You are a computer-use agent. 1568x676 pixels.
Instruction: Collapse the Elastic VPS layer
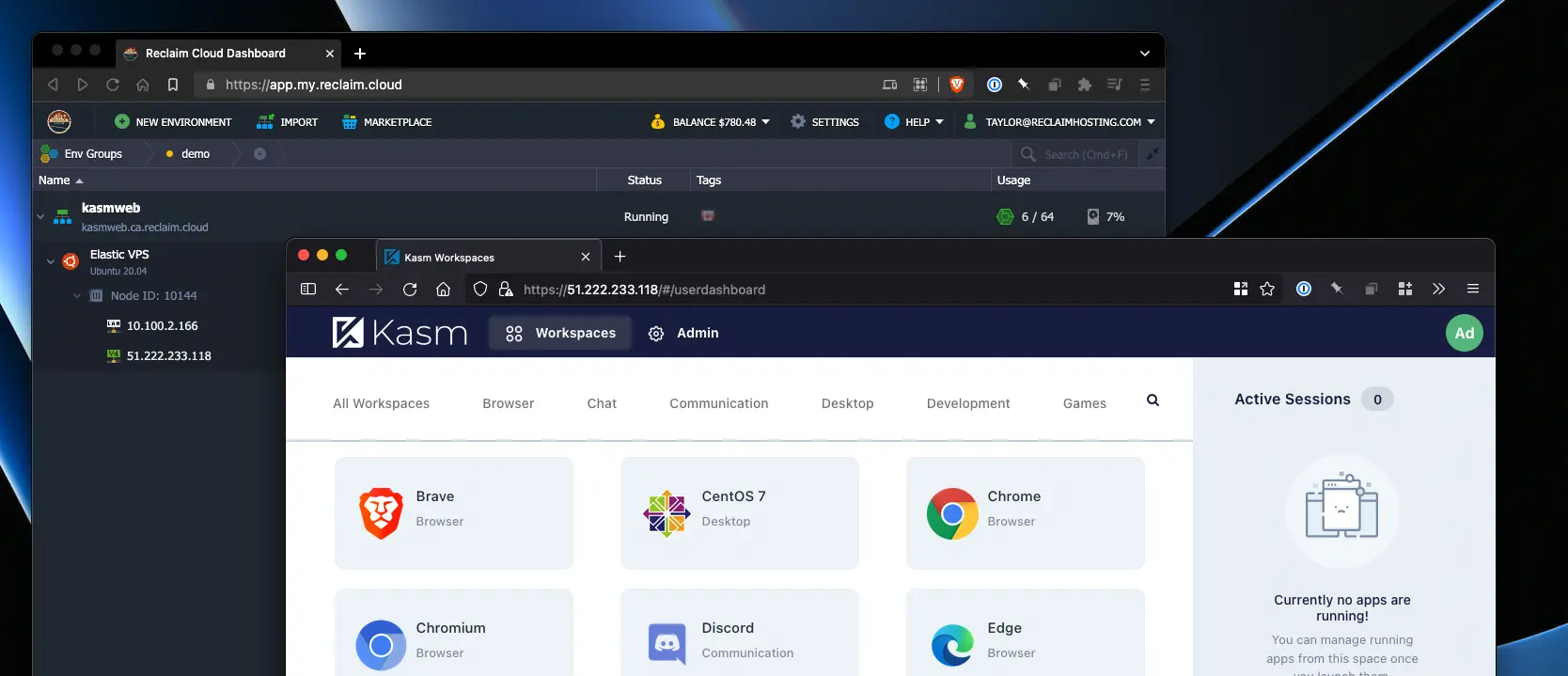point(51,261)
